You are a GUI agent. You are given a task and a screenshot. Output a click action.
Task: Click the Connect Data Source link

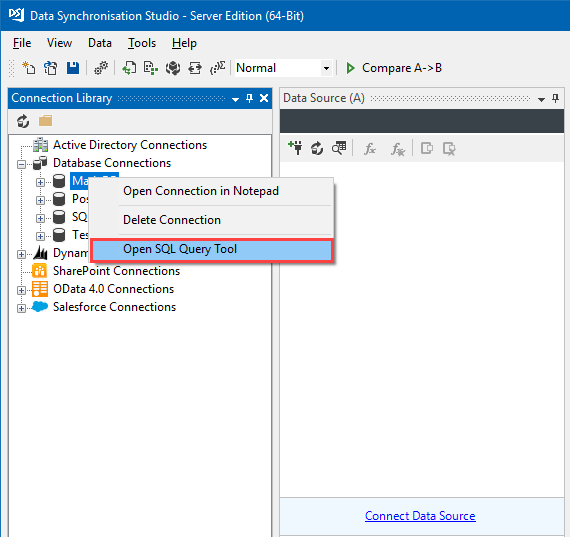pos(420,516)
